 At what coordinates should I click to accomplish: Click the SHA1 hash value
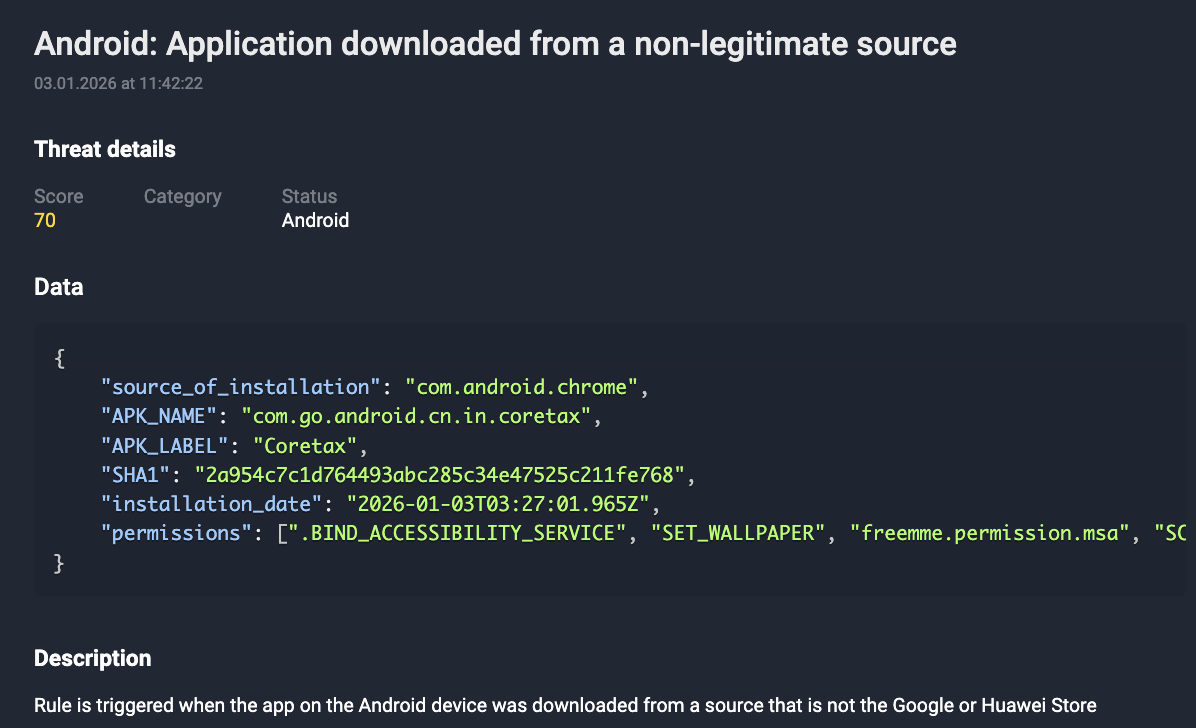click(440, 474)
